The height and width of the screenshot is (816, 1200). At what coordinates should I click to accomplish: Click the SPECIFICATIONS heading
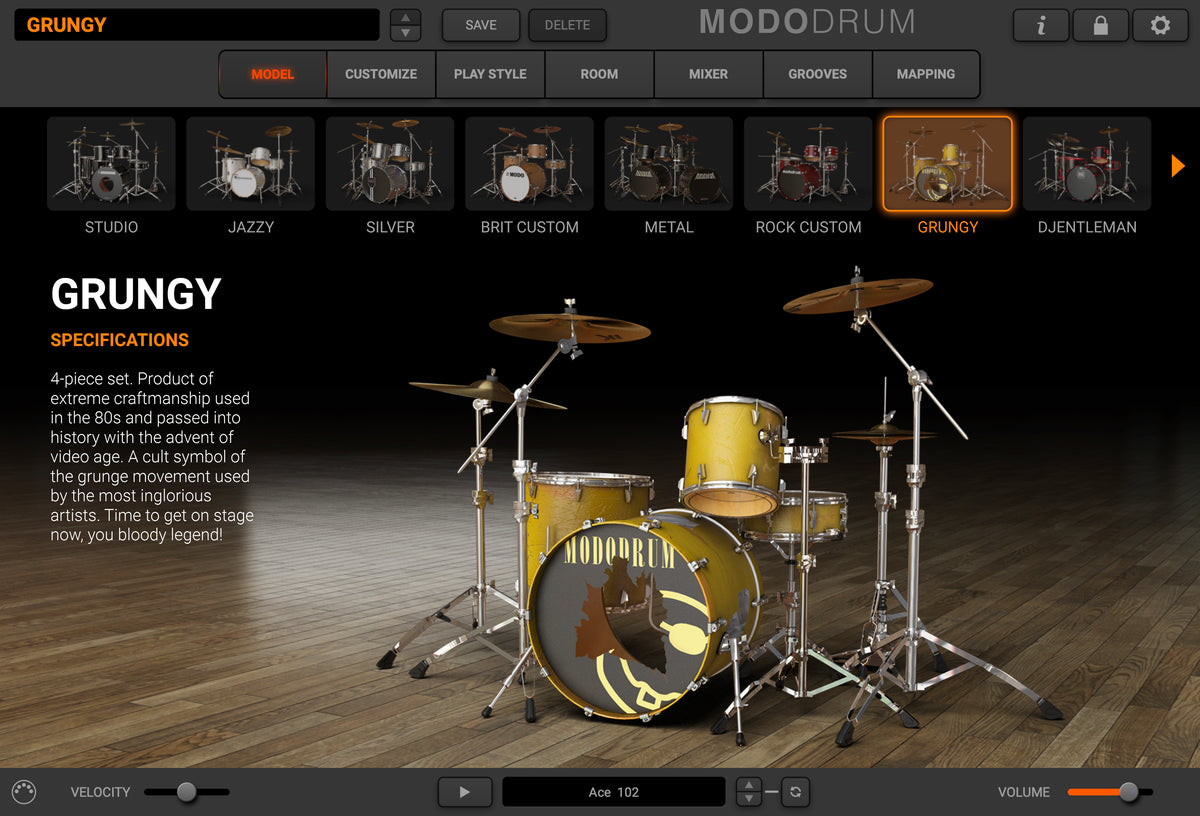coord(120,340)
